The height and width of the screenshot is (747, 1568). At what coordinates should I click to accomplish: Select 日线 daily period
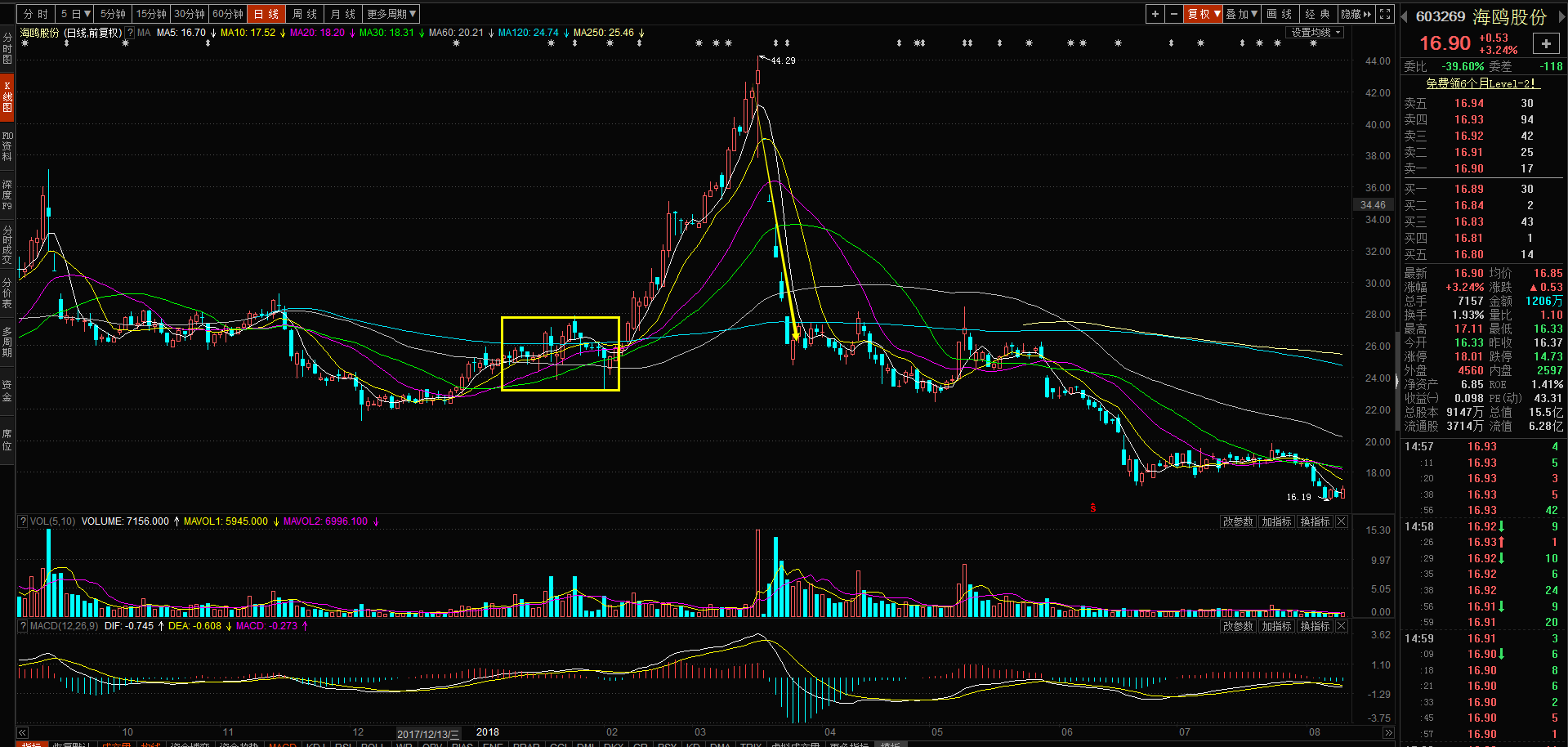pos(266,14)
